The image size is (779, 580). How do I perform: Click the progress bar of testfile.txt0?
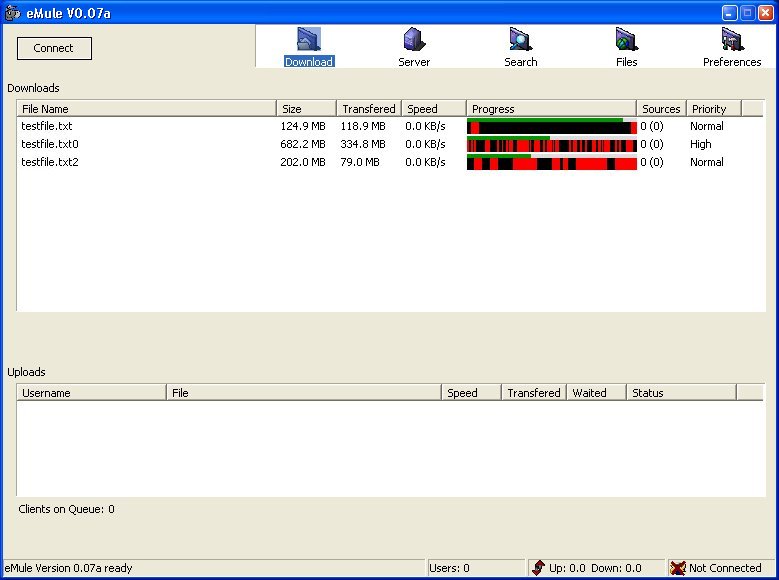pyautogui.click(x=551, y=144)
